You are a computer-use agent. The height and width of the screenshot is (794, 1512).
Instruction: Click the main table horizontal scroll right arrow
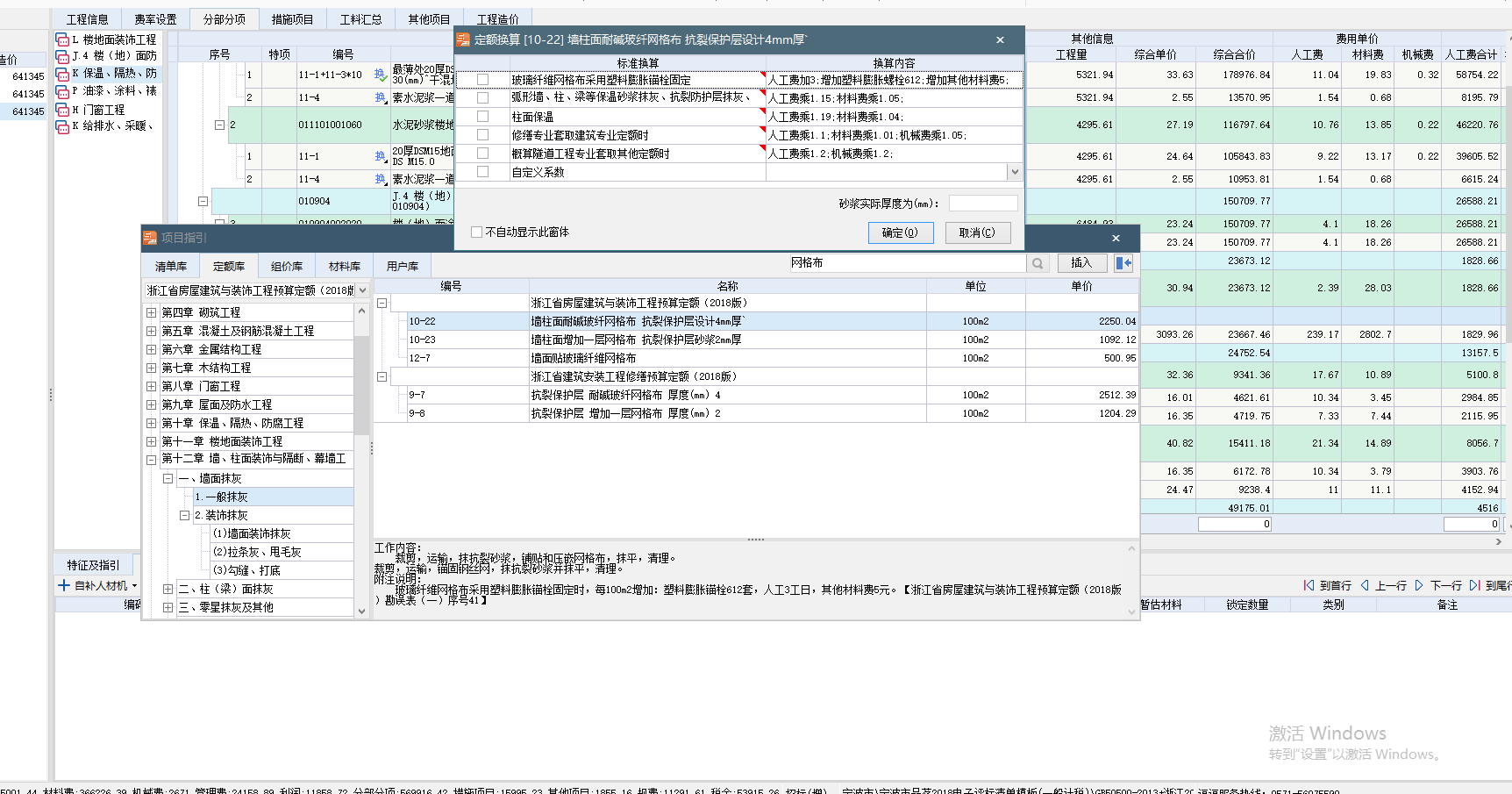coord(1499,542)
